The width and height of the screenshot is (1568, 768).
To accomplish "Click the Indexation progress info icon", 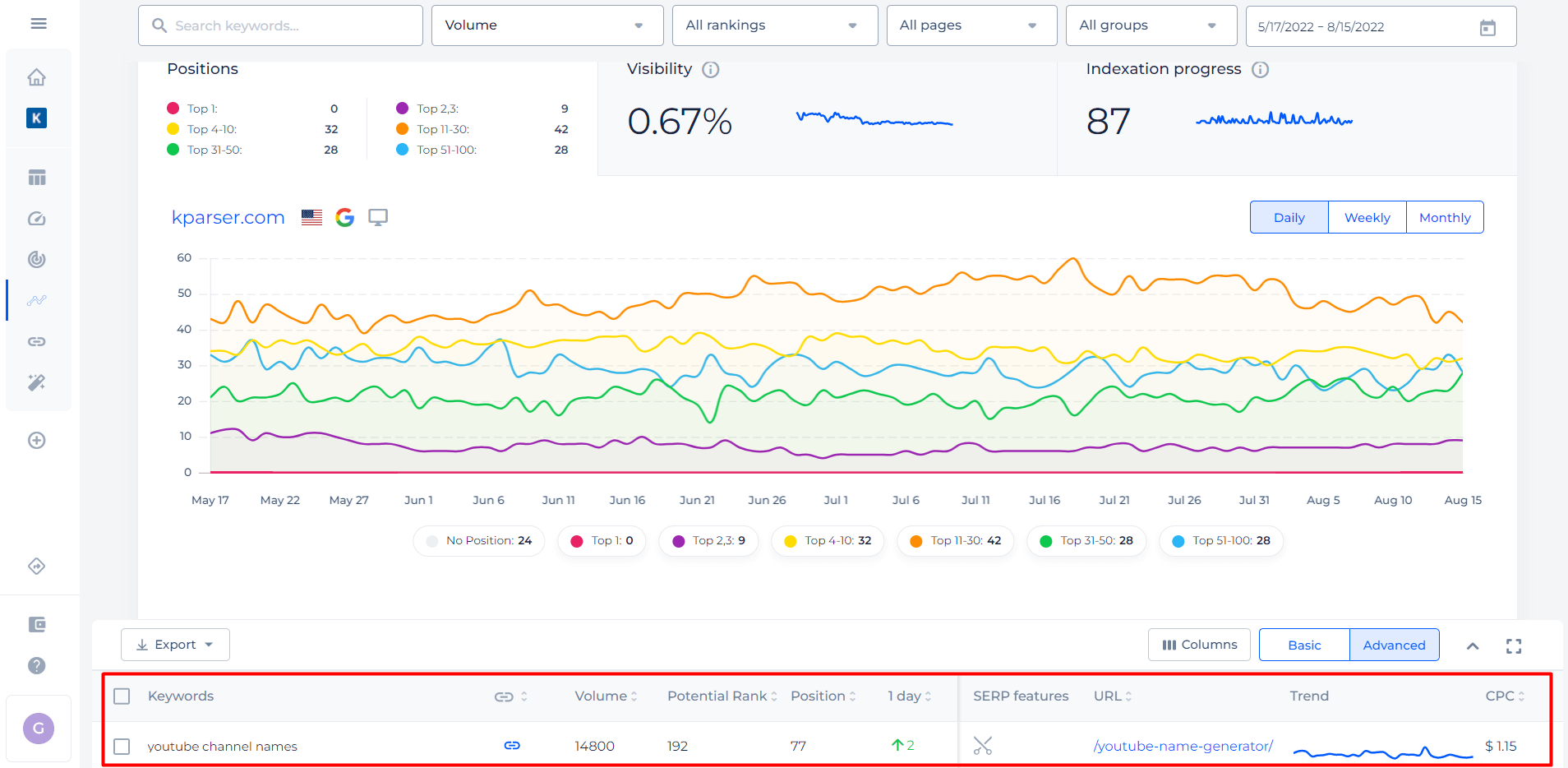I will pyautogui.click(x=1260, y=70).
